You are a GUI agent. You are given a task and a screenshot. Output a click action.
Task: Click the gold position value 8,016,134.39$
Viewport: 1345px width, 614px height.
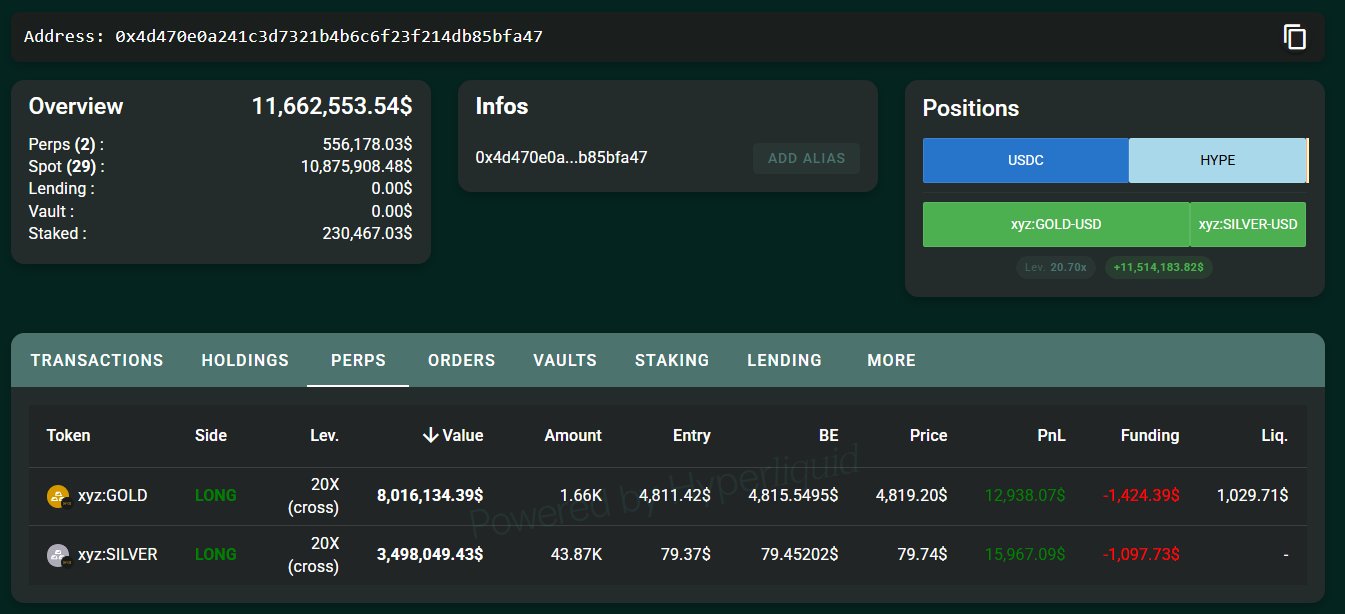point(430,496)
